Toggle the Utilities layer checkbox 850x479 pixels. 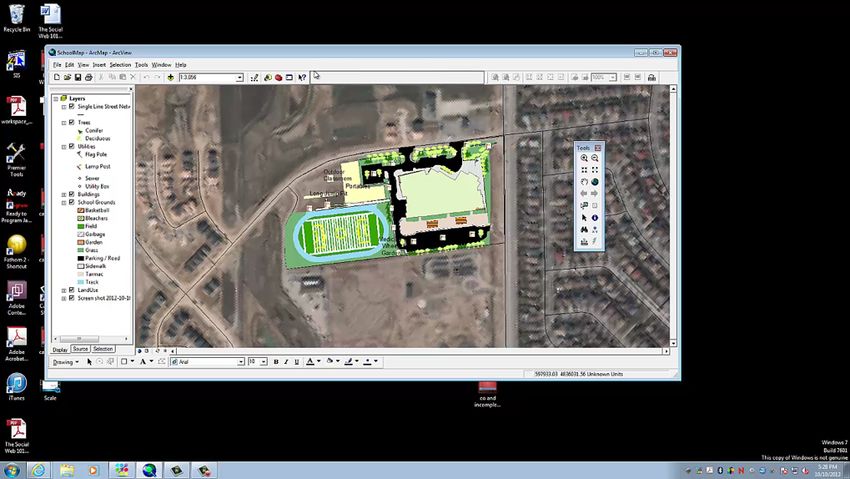[x=72, y=146]
